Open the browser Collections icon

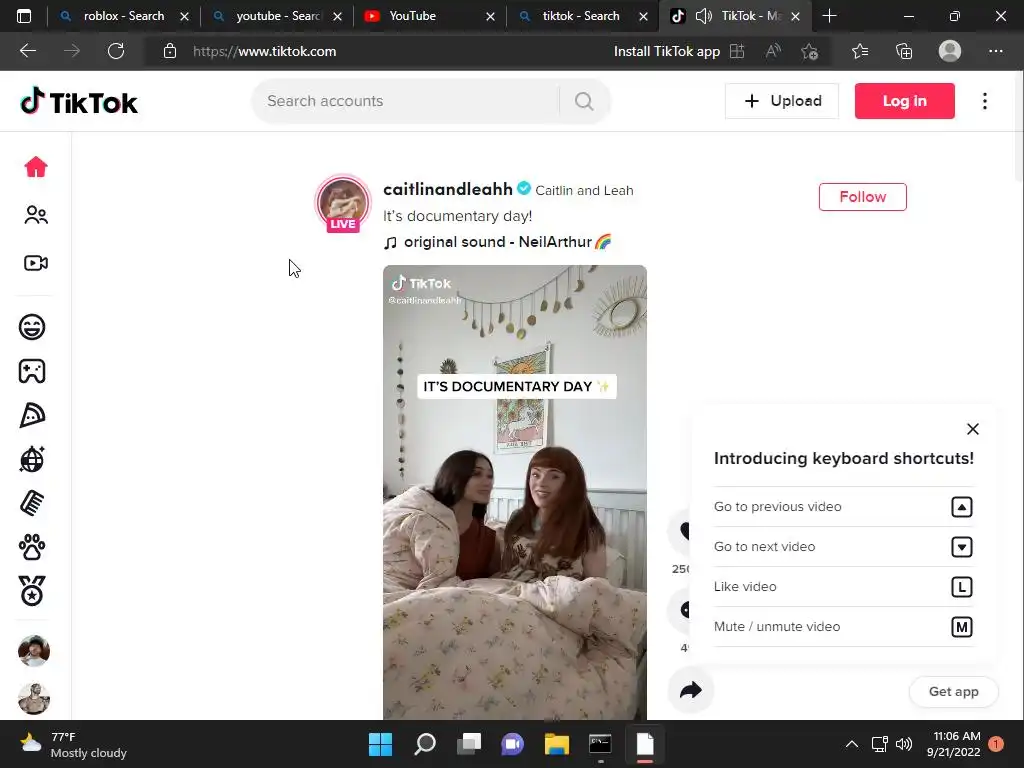tap(904, 51)
